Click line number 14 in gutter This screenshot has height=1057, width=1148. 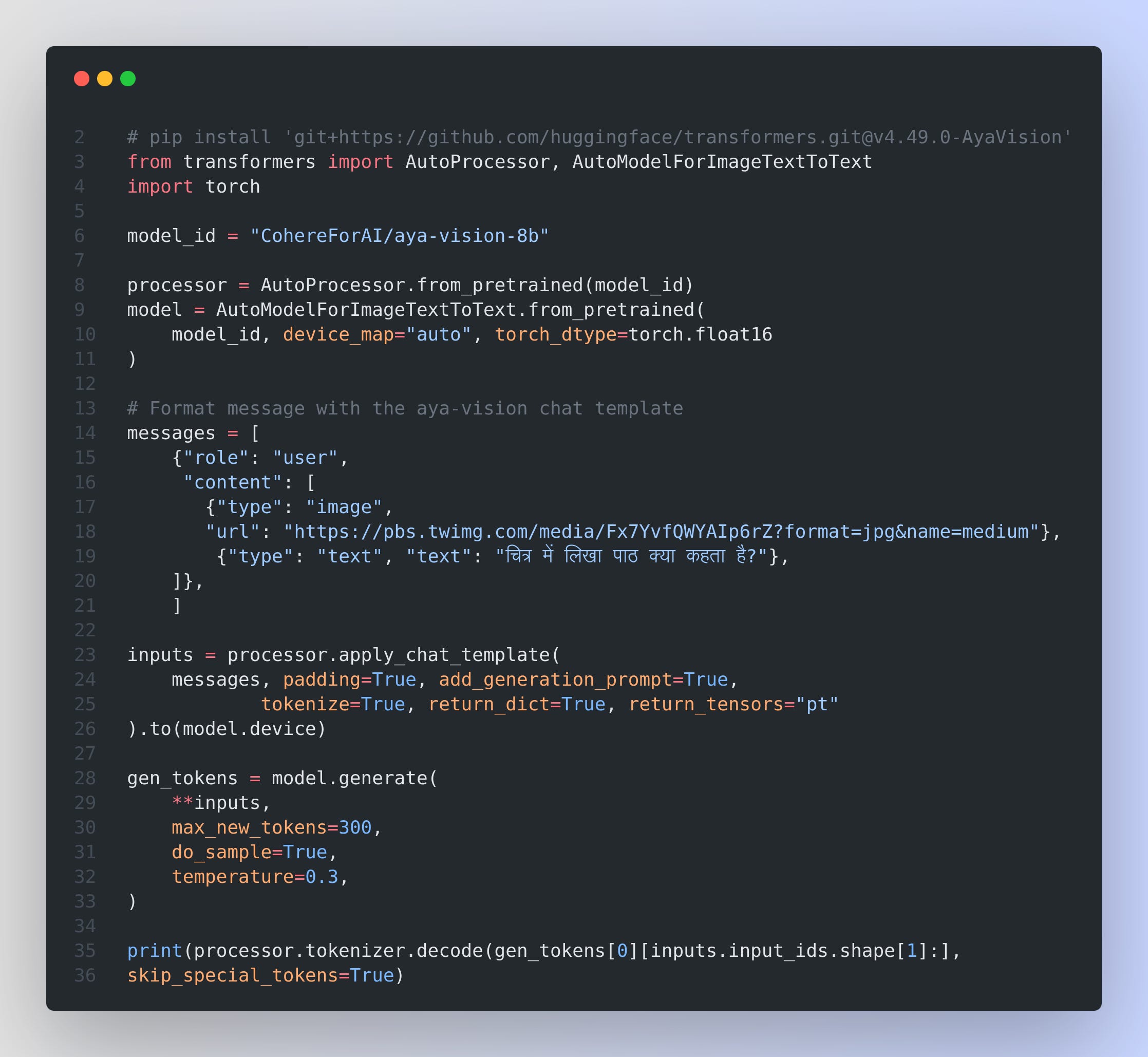click(x=85, y=433)
